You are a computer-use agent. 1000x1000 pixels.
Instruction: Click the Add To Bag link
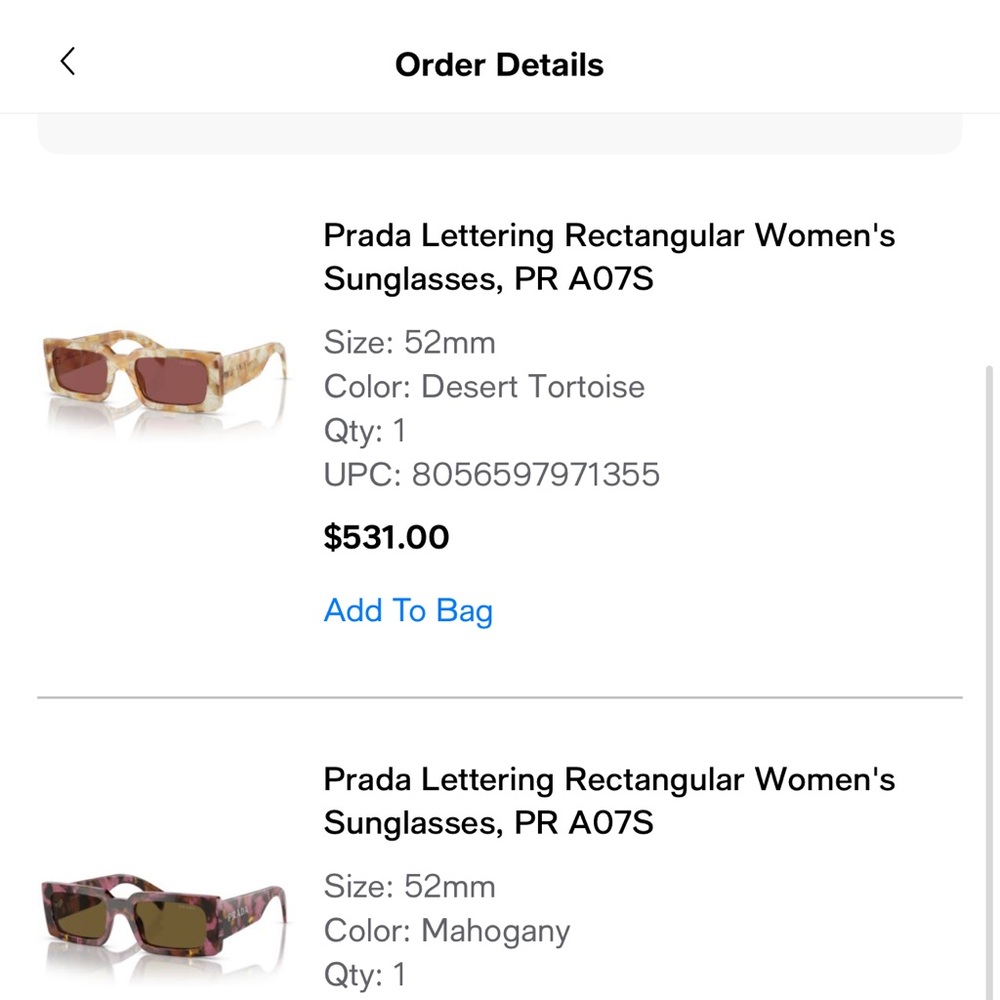click(x=408, y=610)
